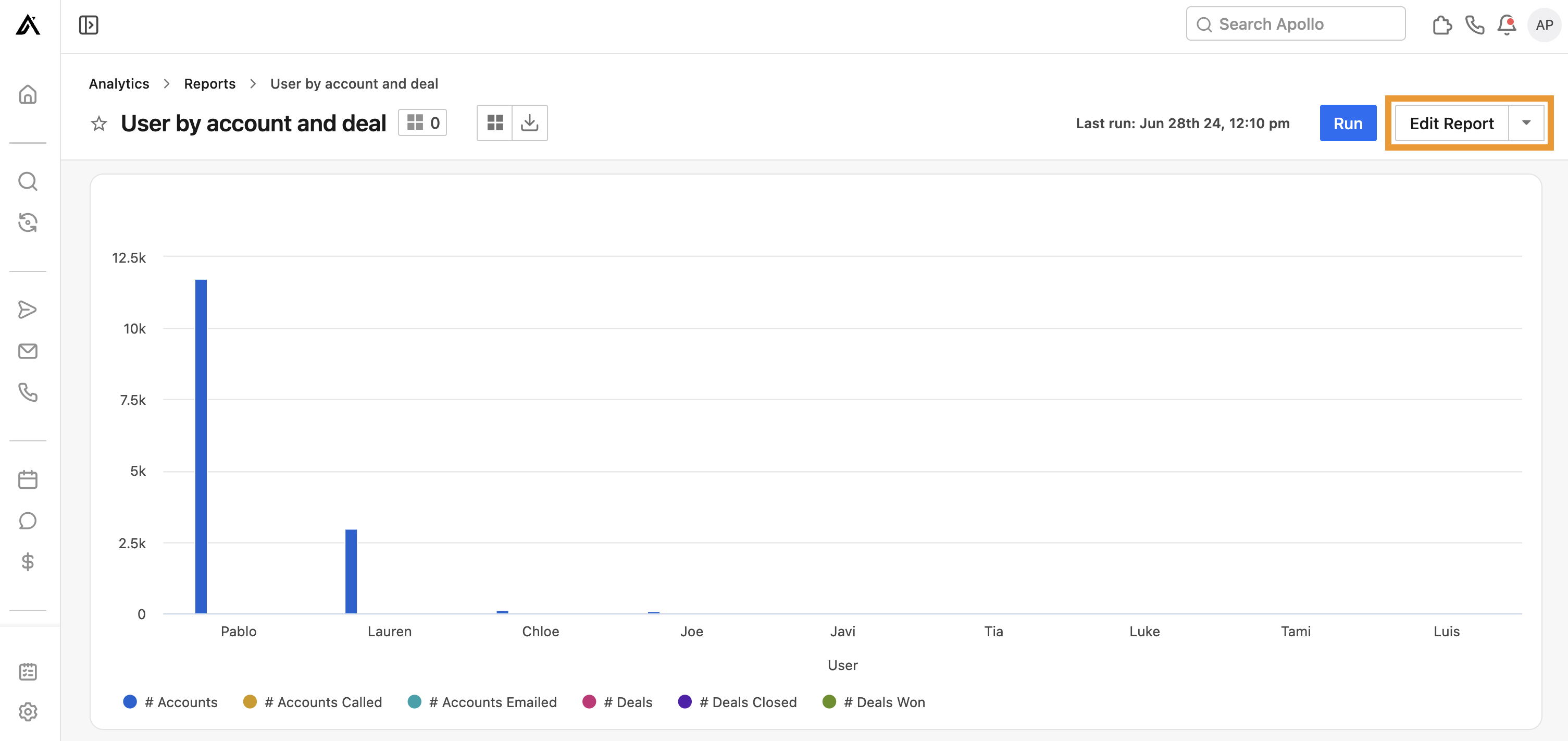Navigate to Analytics breadcrumb
Viewport: 1568px width, 741px height.
119,83
